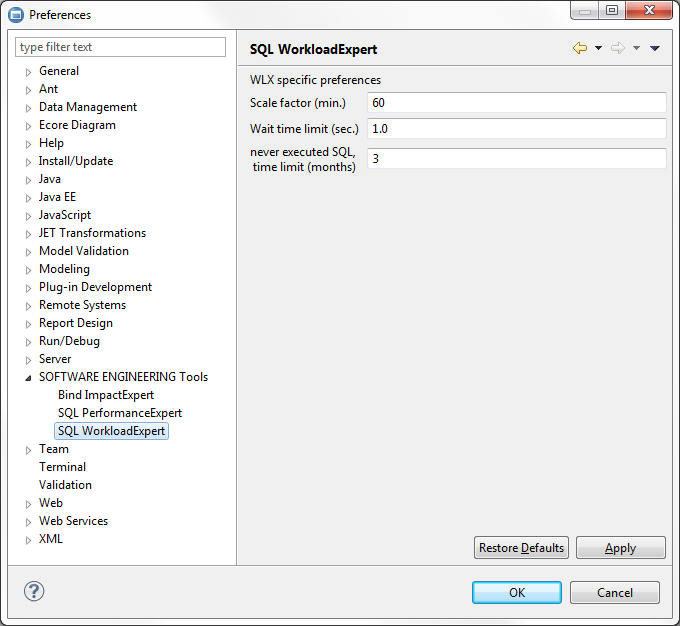Open the page view menu triangle
Image resolution: width=680 pixels, height=626 pixels.
pyautogui.click(x=655, y=48)
